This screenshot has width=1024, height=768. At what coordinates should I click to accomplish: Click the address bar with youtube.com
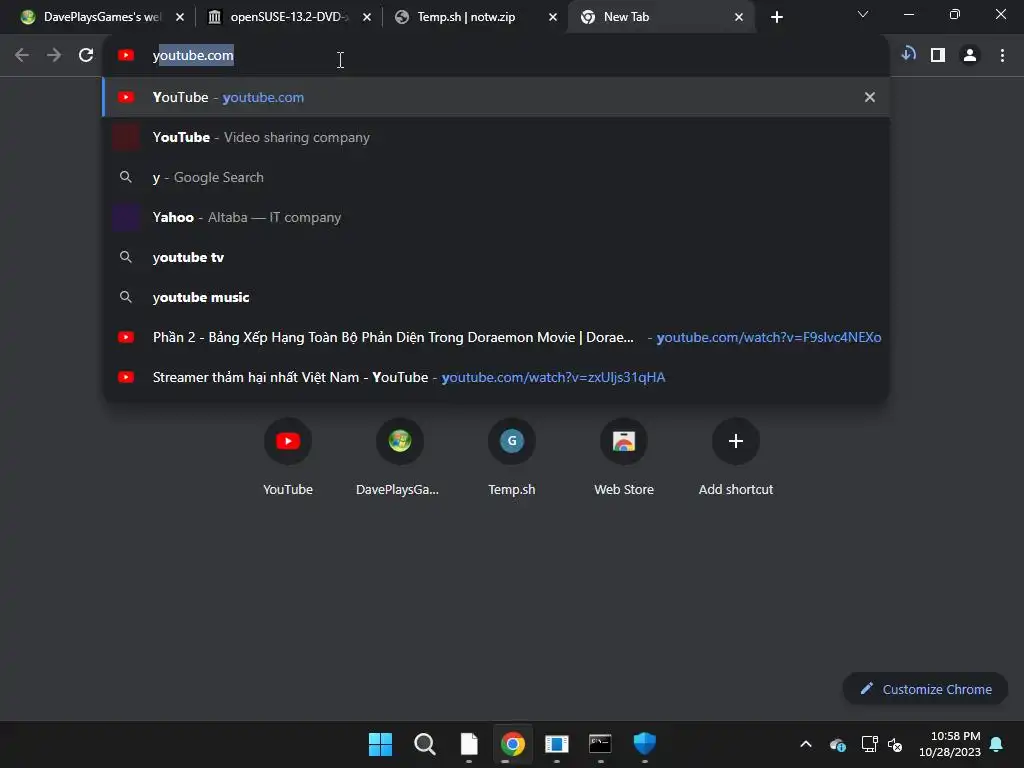[x=496, y=56]
